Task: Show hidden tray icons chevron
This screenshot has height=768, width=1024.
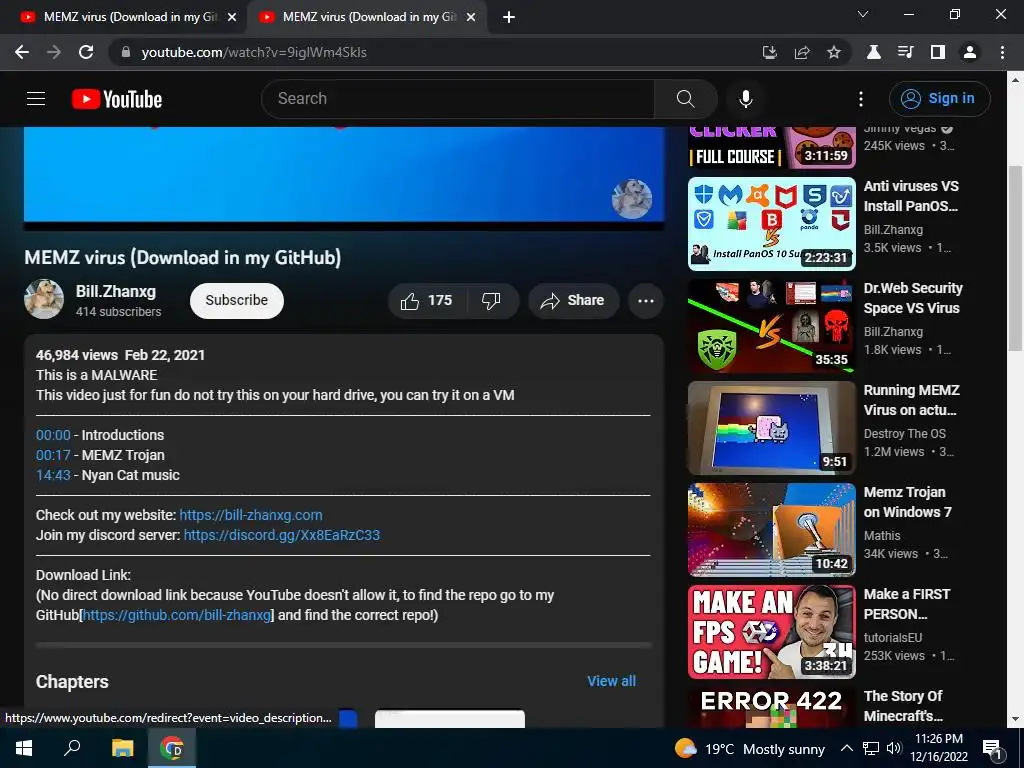Action: (x=846, y=748)
